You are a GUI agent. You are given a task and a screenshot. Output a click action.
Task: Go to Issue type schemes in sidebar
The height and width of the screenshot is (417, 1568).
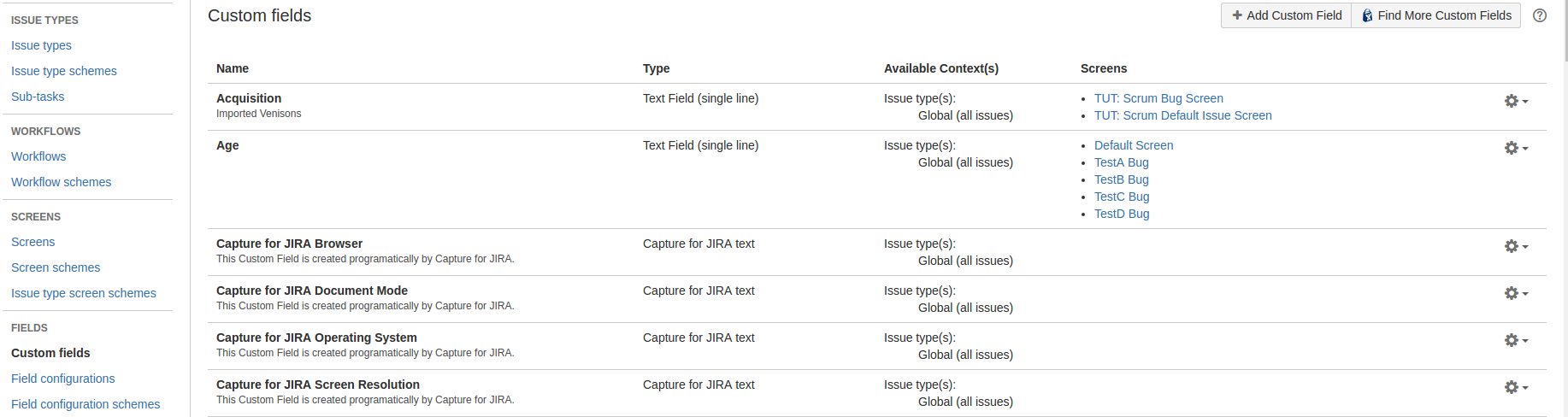tap(64, 71)
